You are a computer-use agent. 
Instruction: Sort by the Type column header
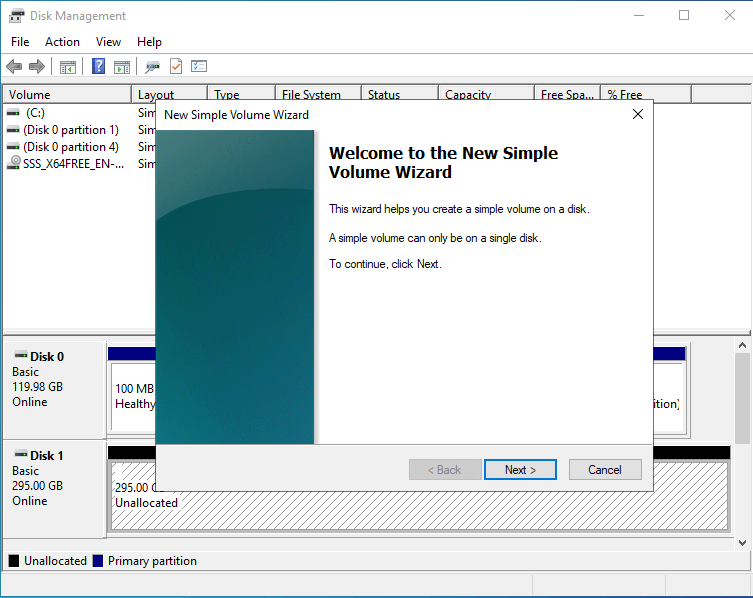[x=241, y=95]
